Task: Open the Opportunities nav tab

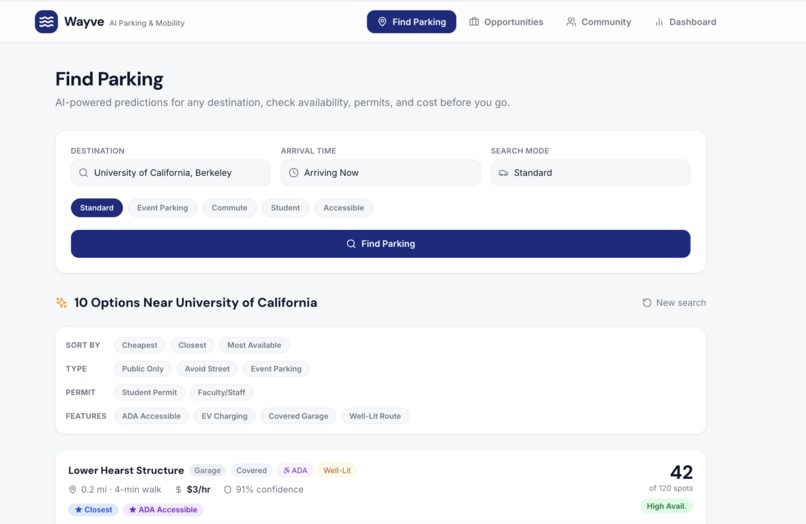Action: click(x=506, y=22)
